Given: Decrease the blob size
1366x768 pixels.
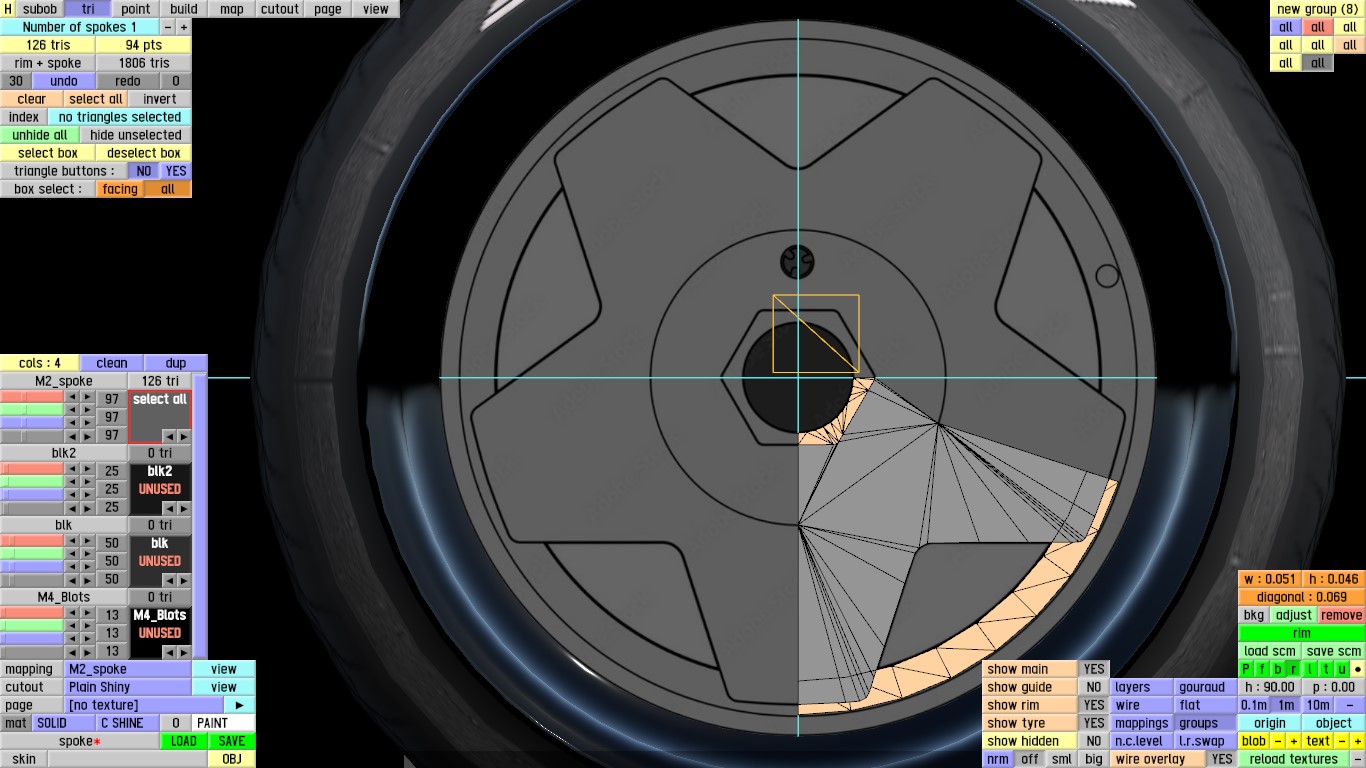Looking at the screenshot, I should [x=1278, y=741].
